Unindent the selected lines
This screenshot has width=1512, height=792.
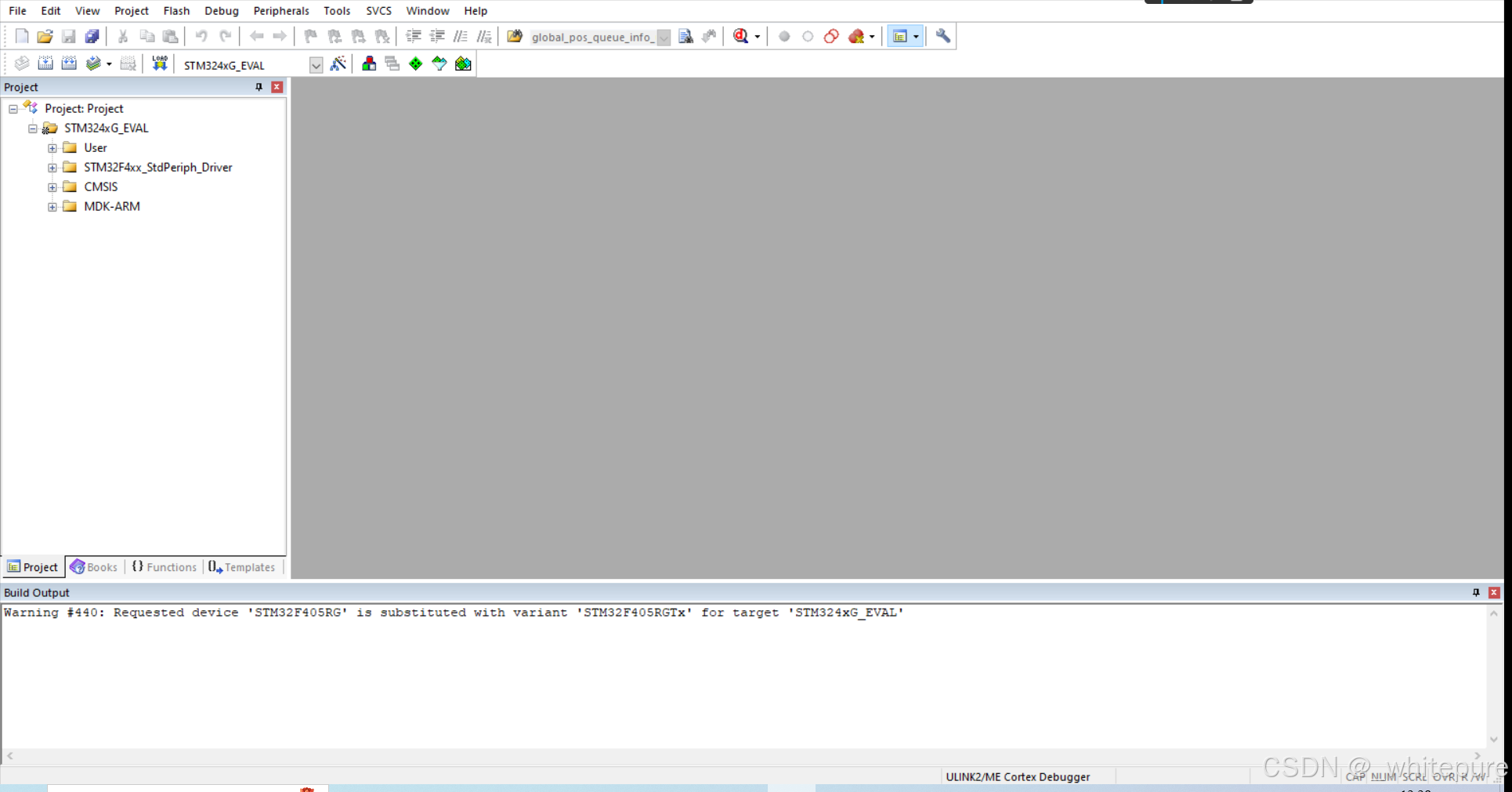point(437,36)
